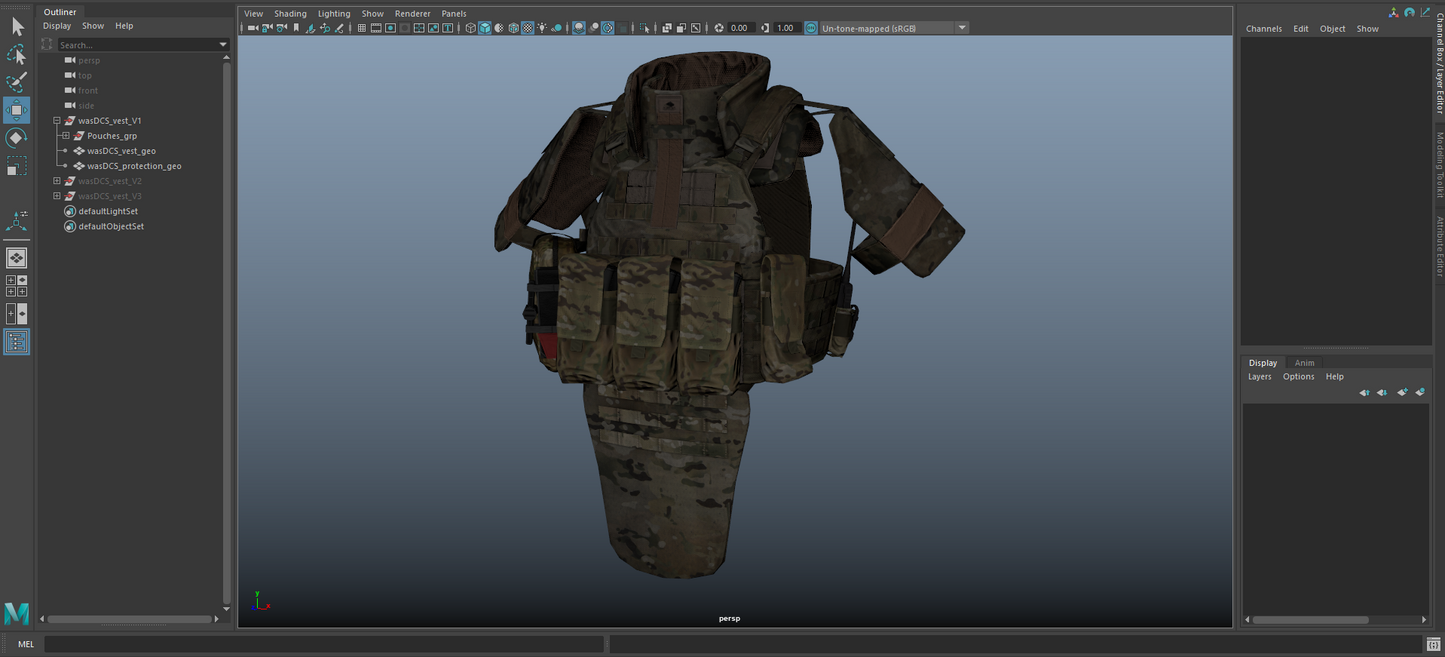Collapse the wasDCS_vest_V1 group
The width and height of the screenshot is (1445, 657).
click(57, 121)
